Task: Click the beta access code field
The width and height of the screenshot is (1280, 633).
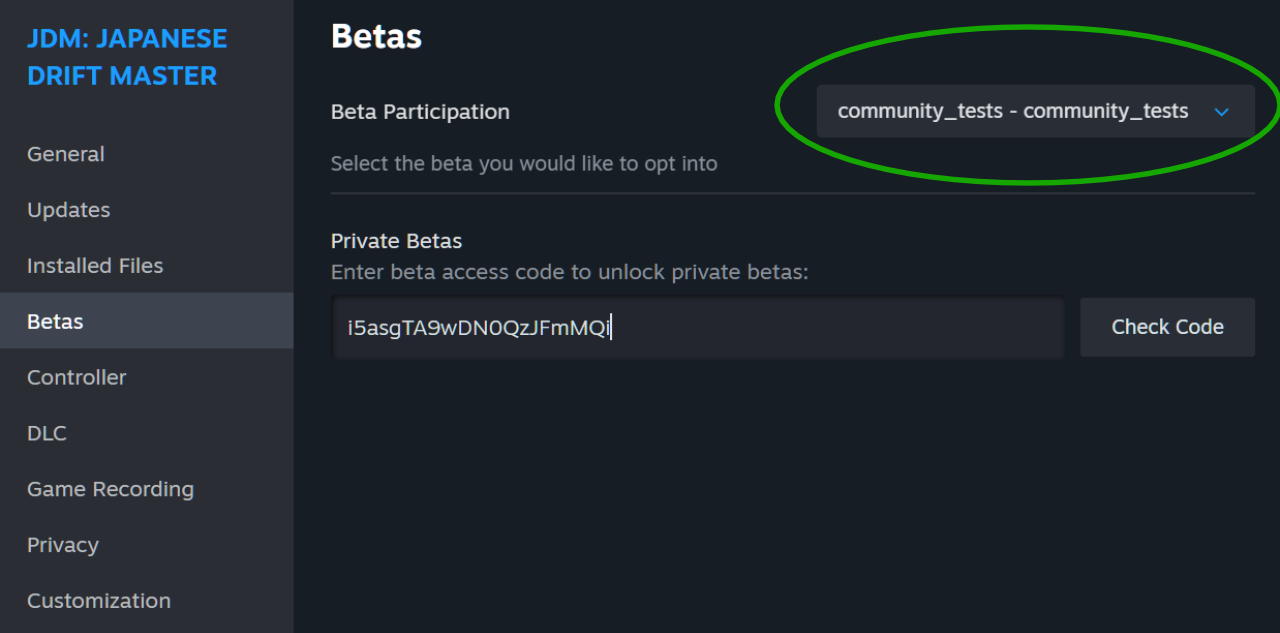Action: click(697, 327)
